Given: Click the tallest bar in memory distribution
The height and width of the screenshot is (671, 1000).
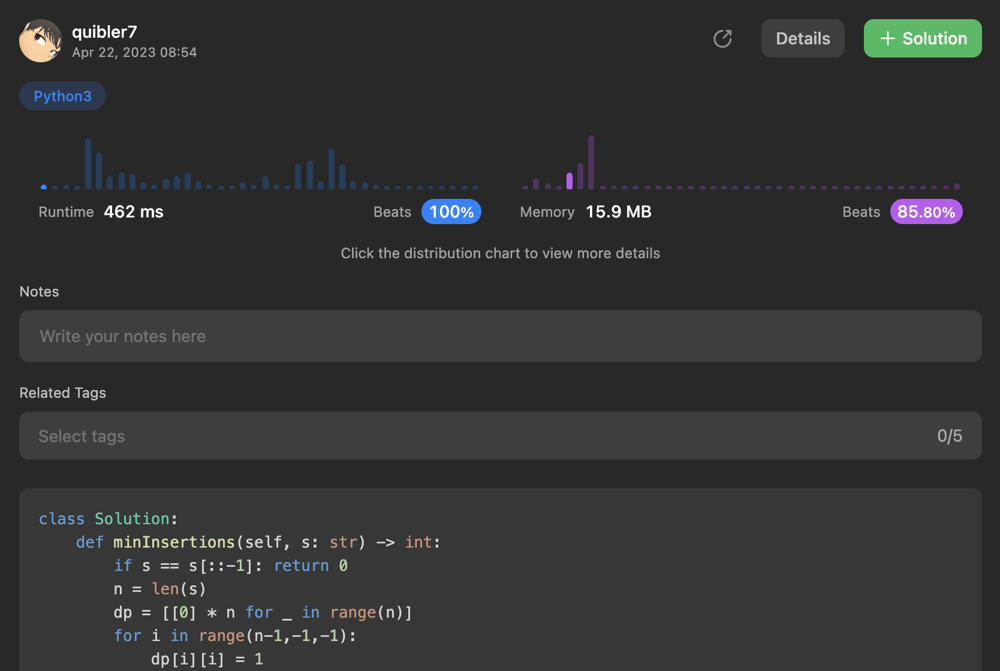Looking at the screenshot, I should 591,162.
